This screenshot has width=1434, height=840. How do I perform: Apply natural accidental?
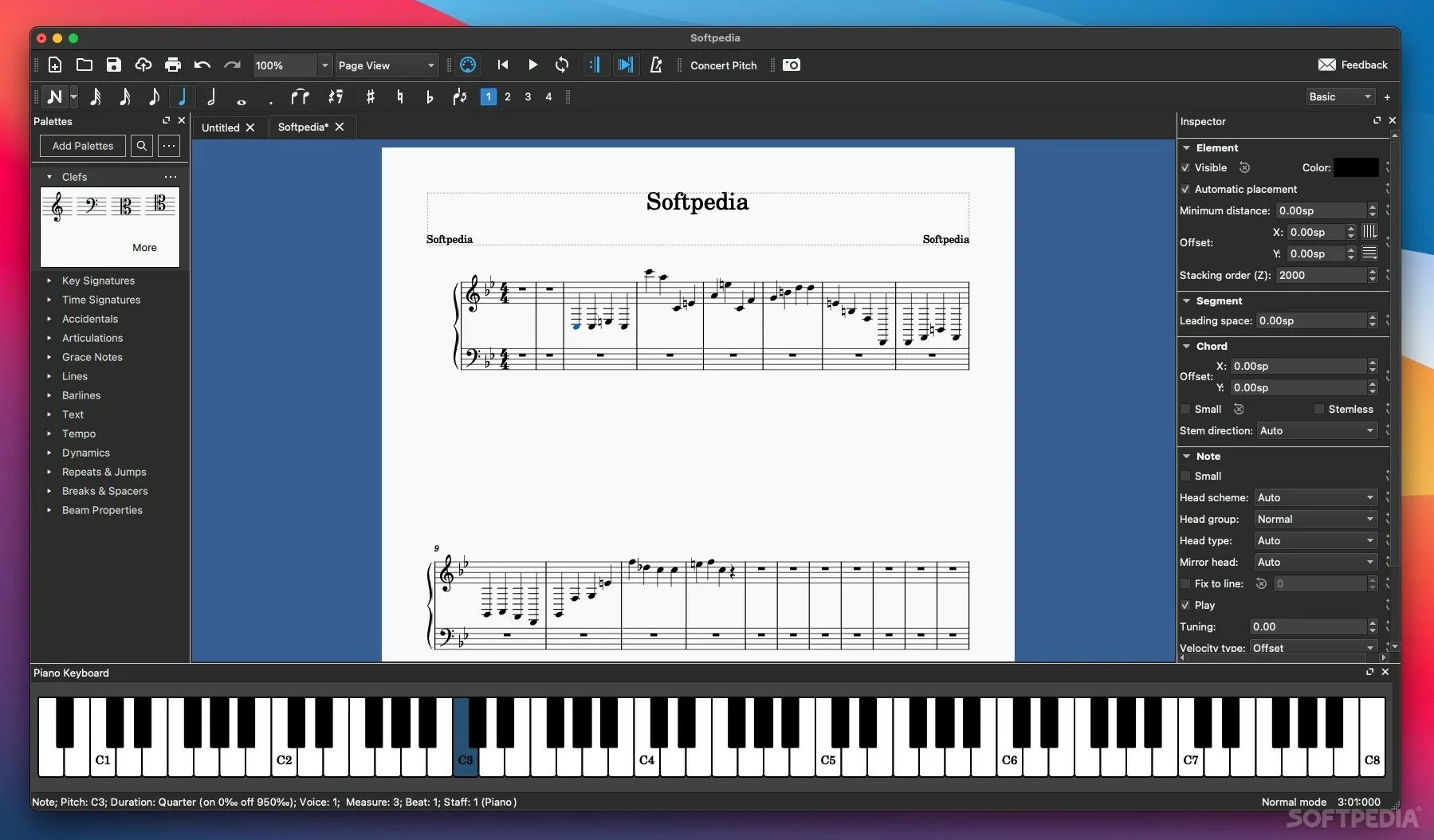point(399,97)
